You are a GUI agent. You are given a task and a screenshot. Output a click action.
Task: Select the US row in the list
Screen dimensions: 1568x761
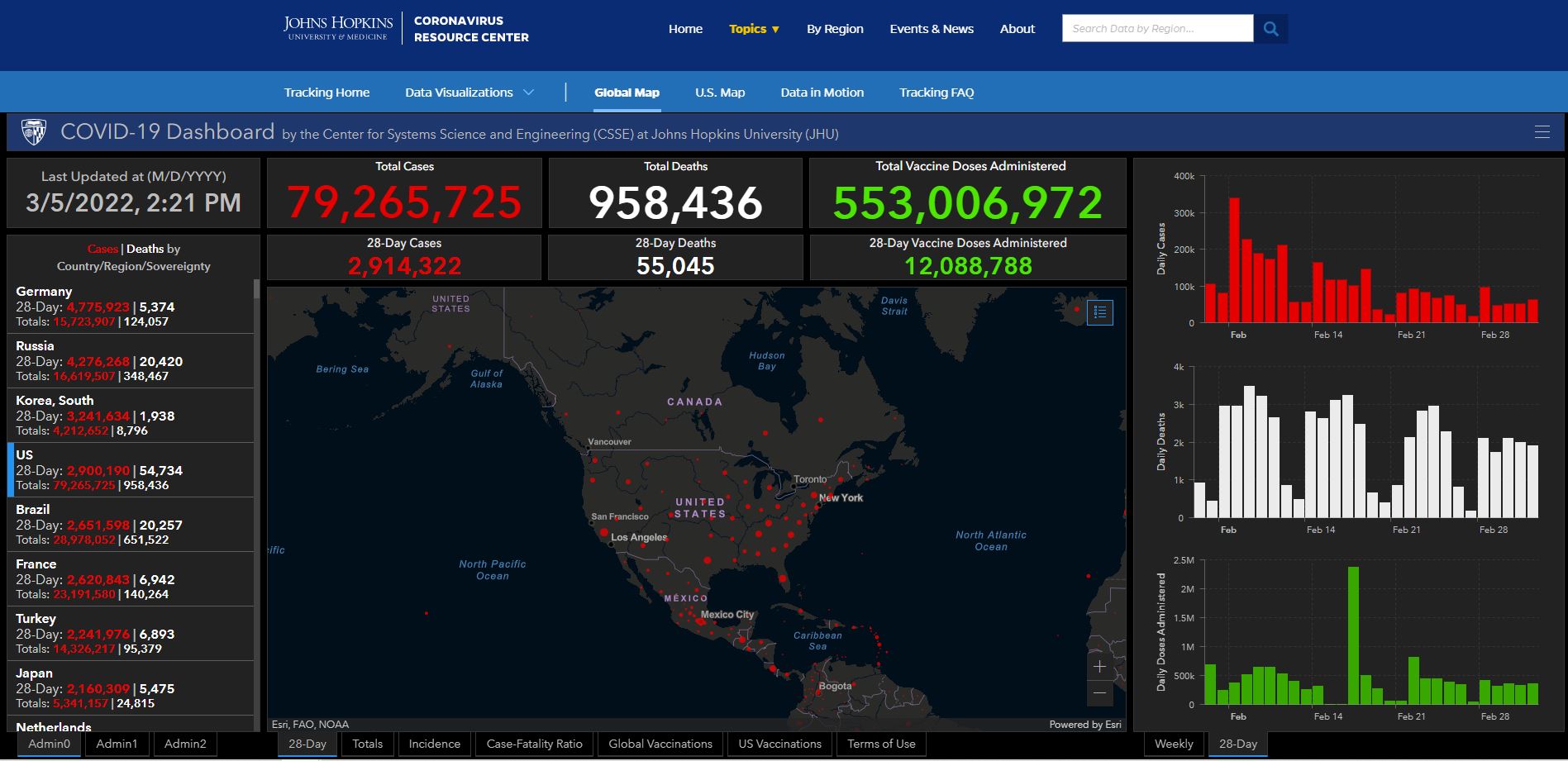[x=131, y=470]
